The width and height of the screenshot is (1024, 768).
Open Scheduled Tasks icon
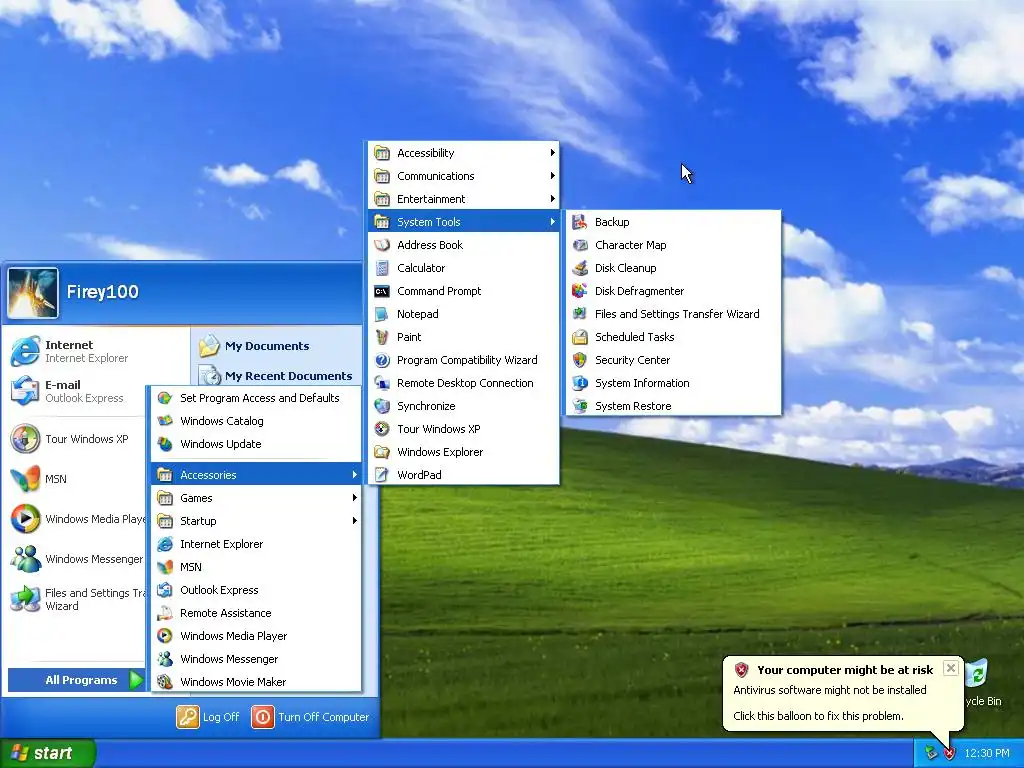pyautogui.click(x=580, y=337)
